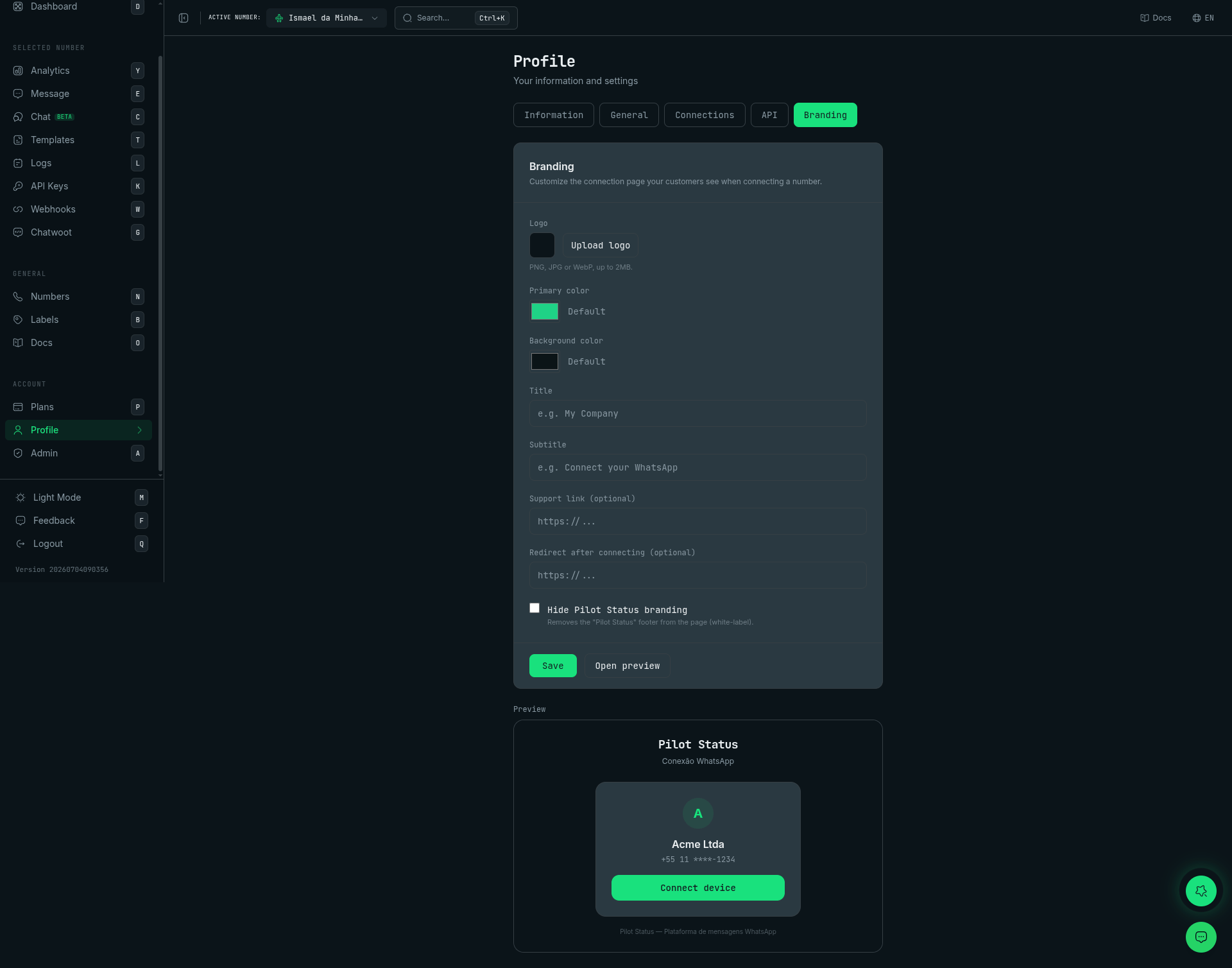Click the Chat headset icon

pyautogui.click(x=18, y=117)
